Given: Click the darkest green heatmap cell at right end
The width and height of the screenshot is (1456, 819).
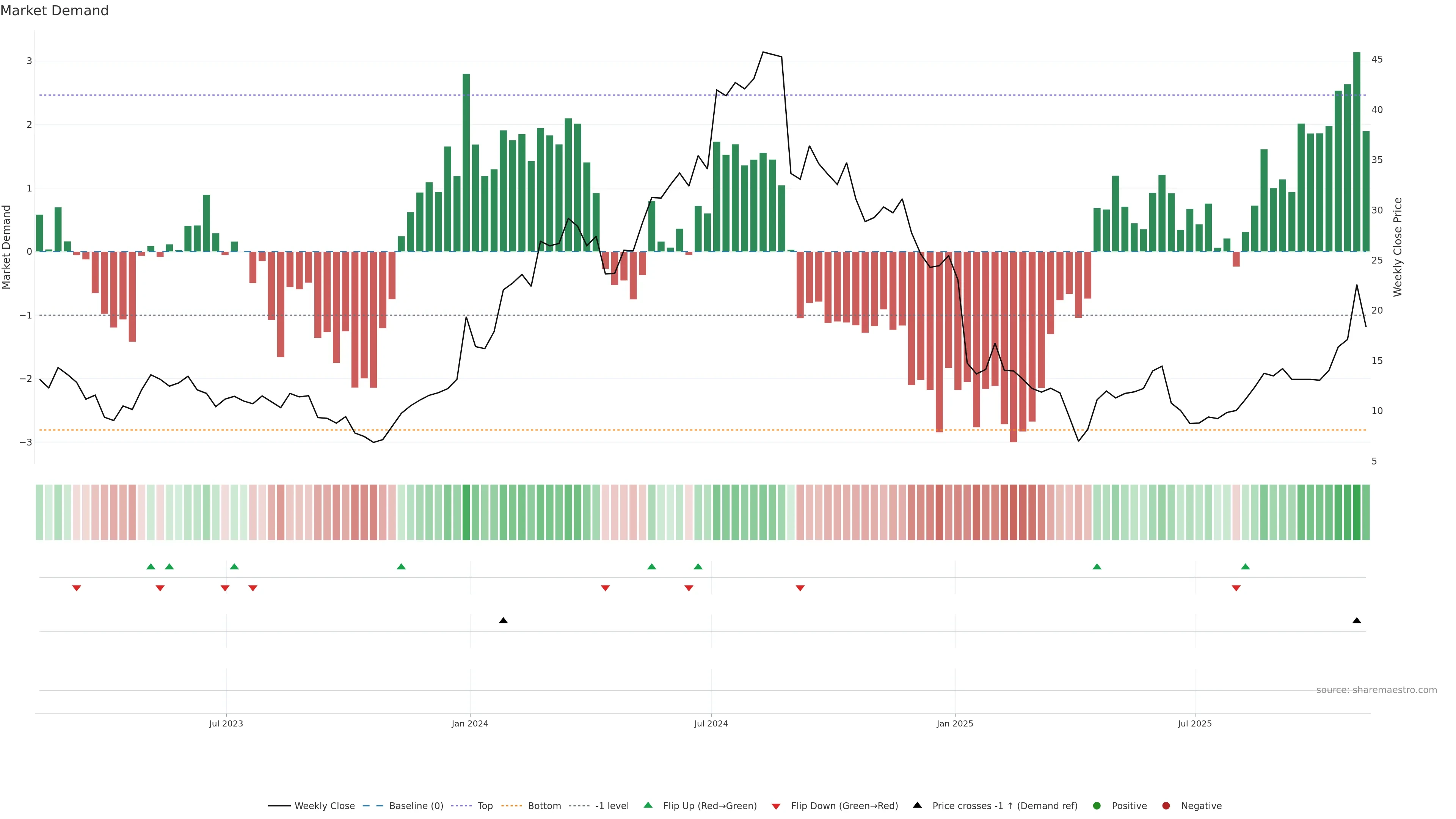Looking at the screenshot, I should (1357, 512).
